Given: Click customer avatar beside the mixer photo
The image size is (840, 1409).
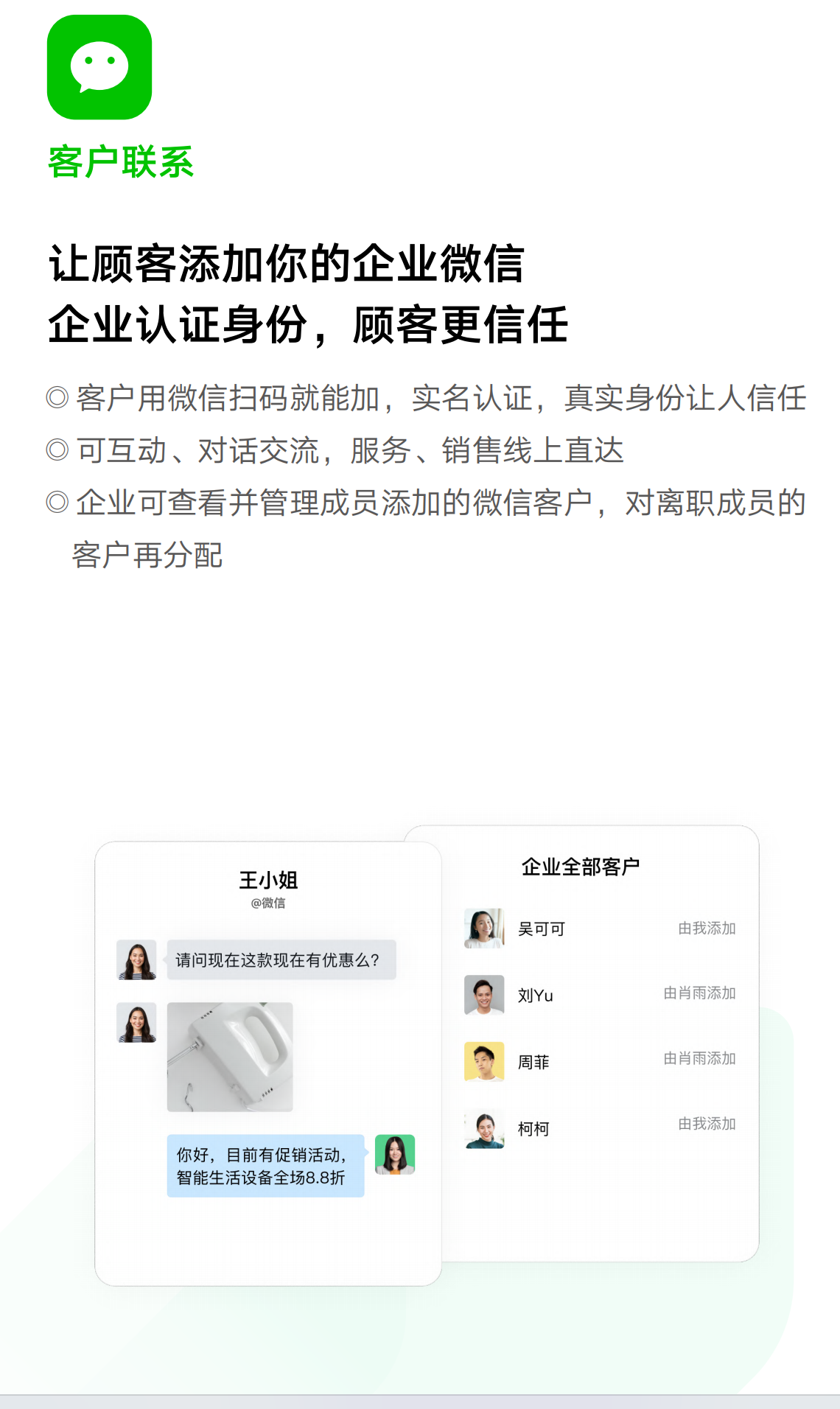Looking at the screenshot, I should point(137,1023).
